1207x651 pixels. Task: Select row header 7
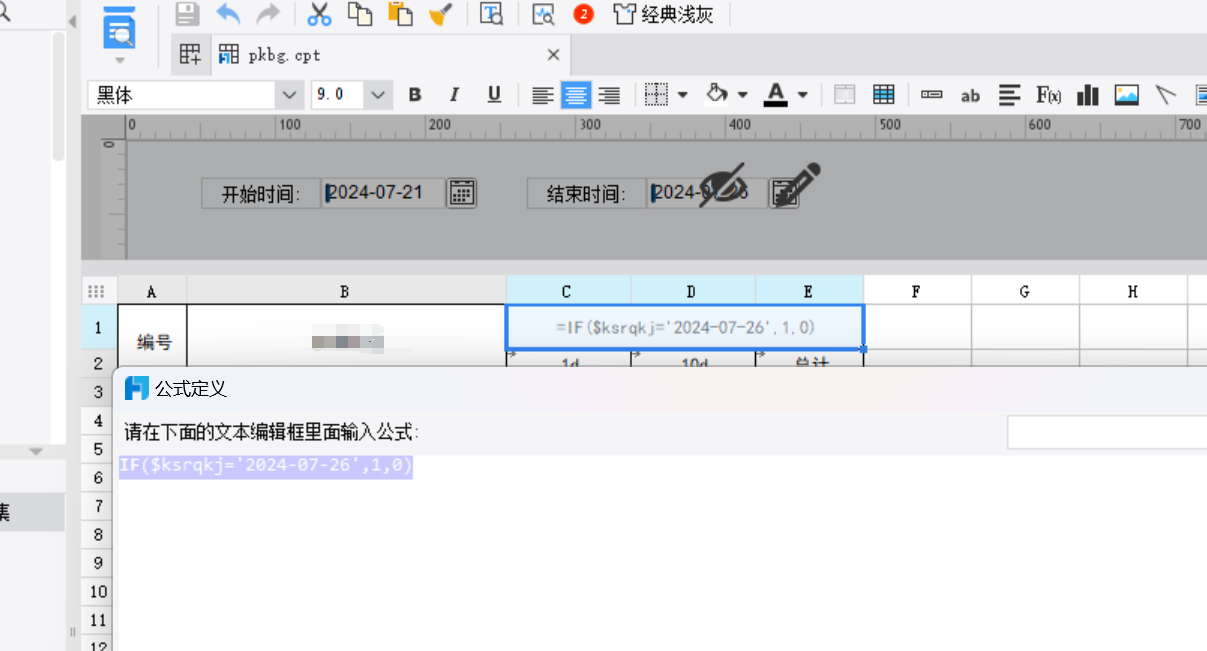click(x=98, y=506)
